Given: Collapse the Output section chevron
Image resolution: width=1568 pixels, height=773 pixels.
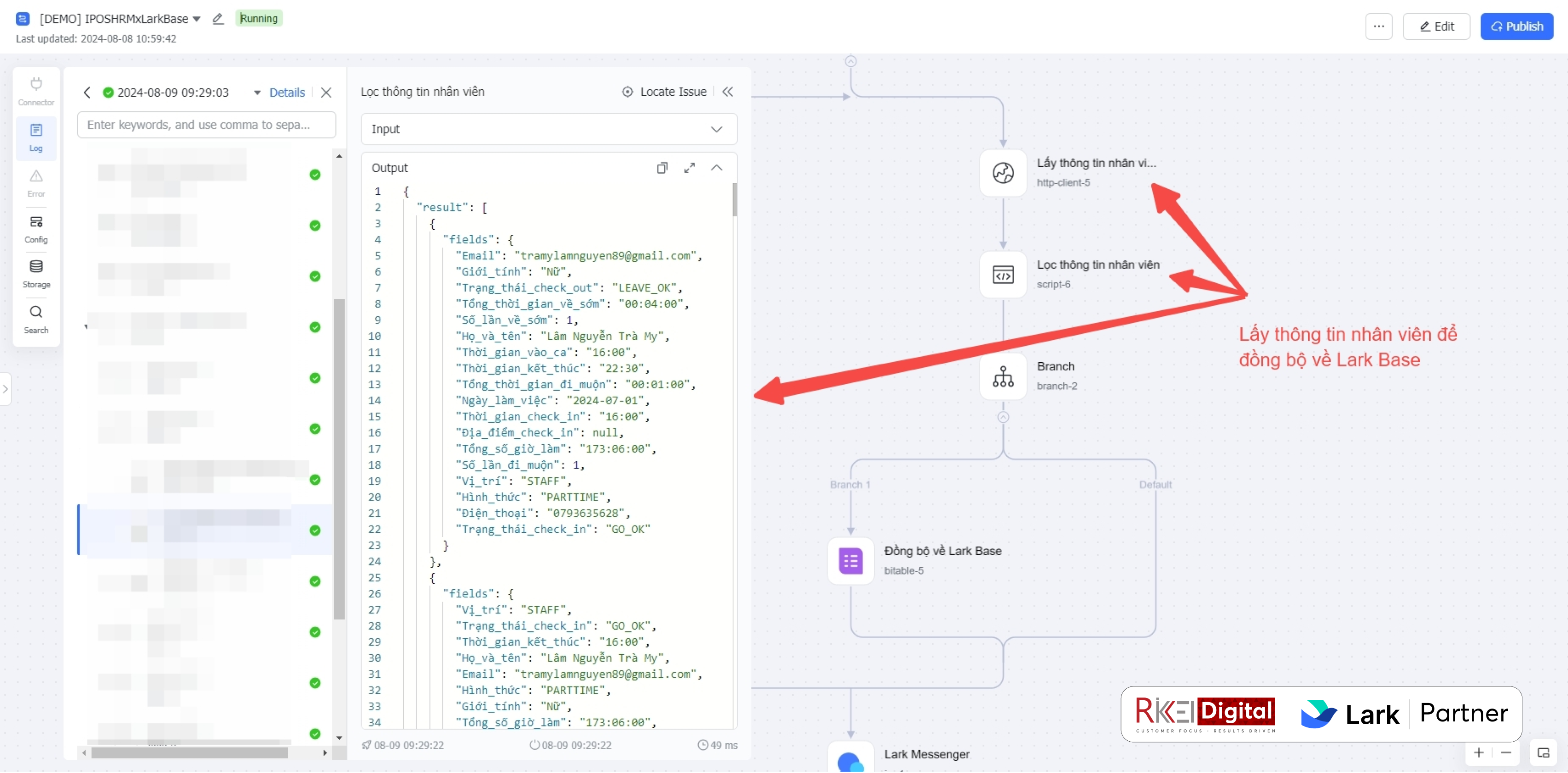Looking at the screenshot, I should [x=716, y=168].
